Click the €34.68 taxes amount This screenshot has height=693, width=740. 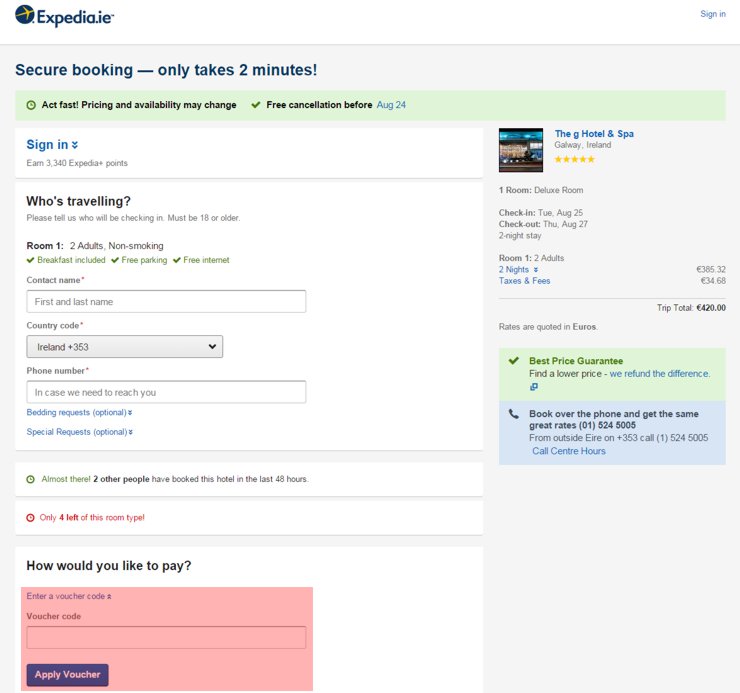point(713,281)
